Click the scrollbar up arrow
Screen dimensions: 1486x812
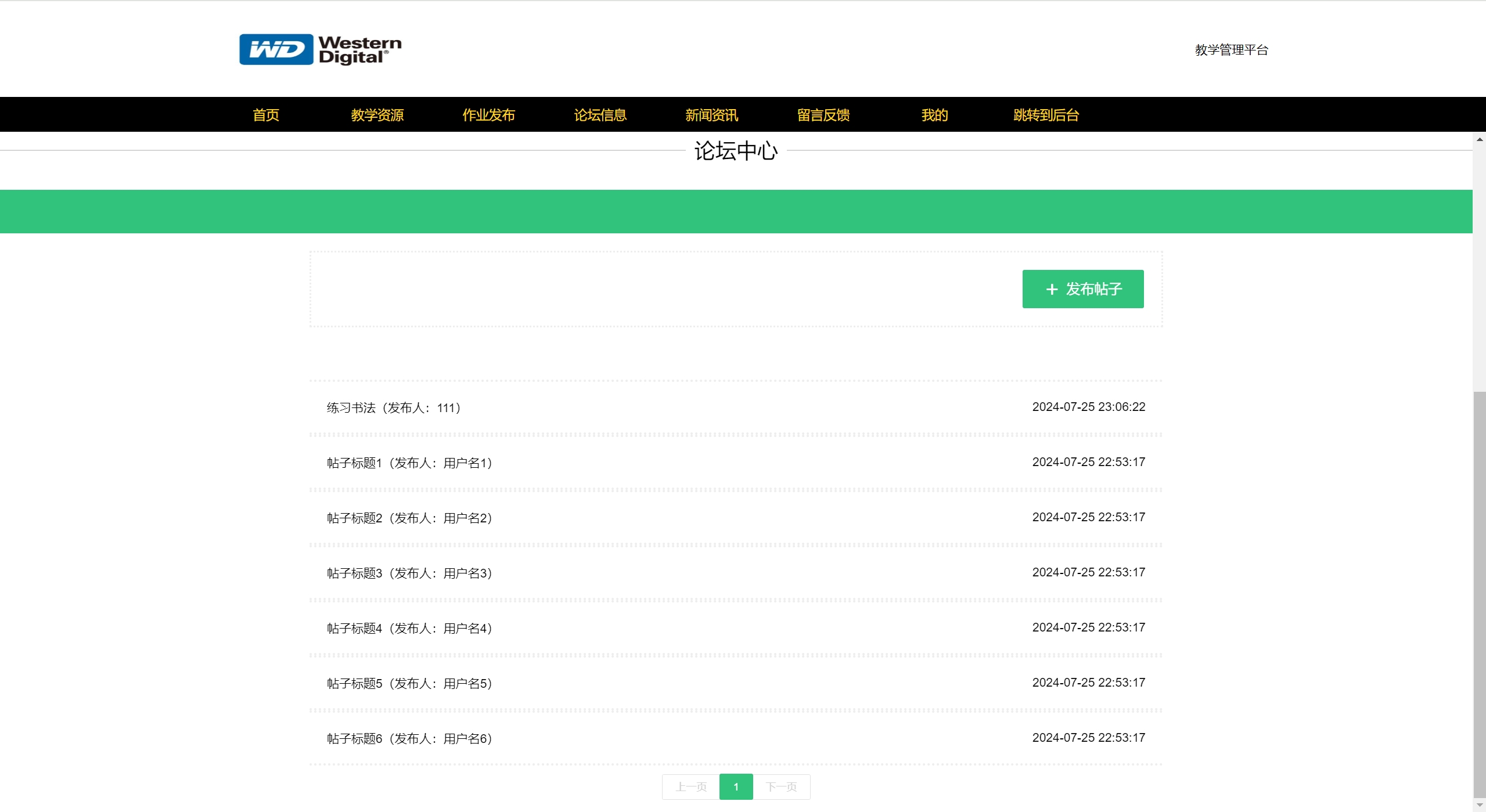click(x=1479, y=139)
